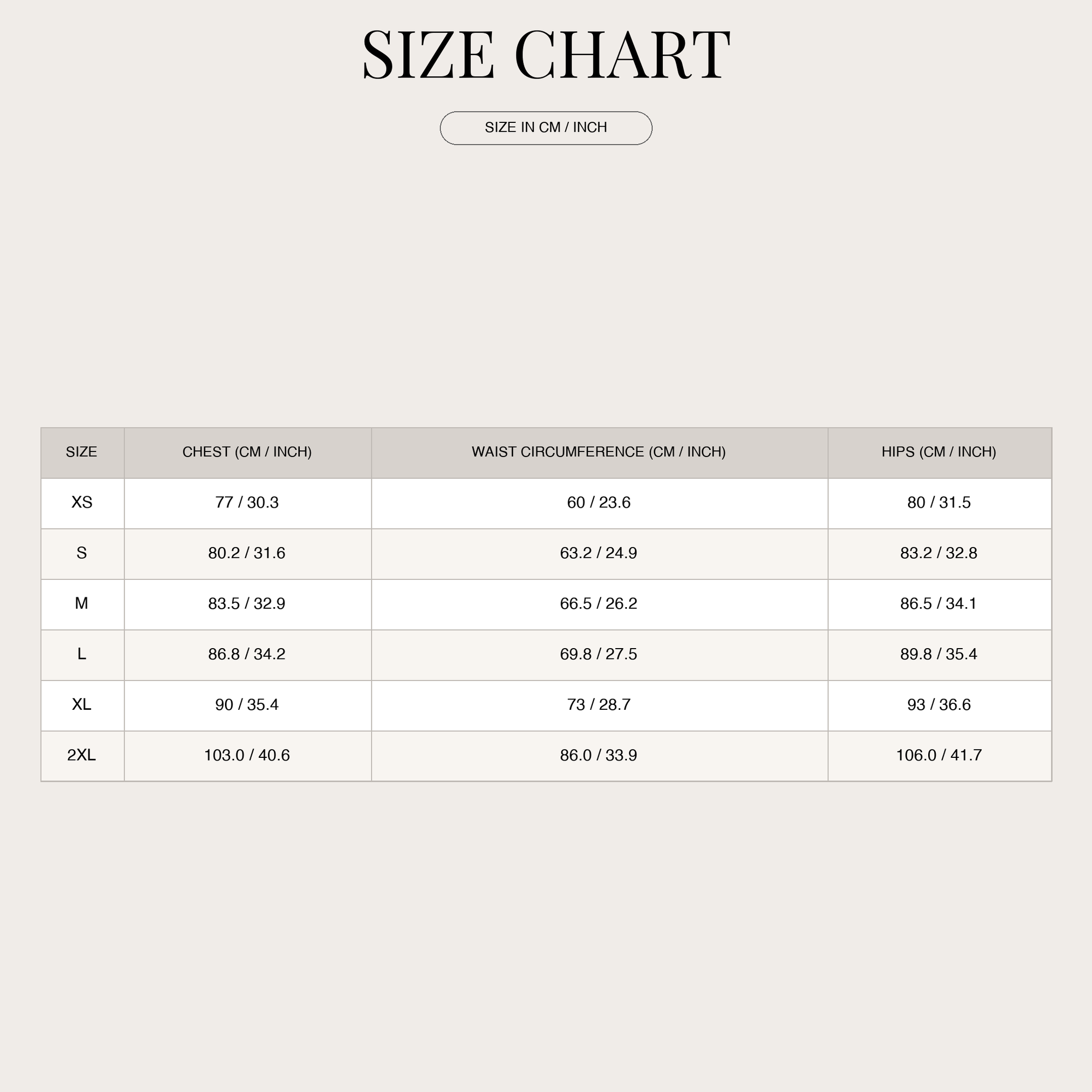The width and height of the screenshot is (1092, 1092).
Task: Select waist value 73 / 28.7
Action: click(598, 704)
